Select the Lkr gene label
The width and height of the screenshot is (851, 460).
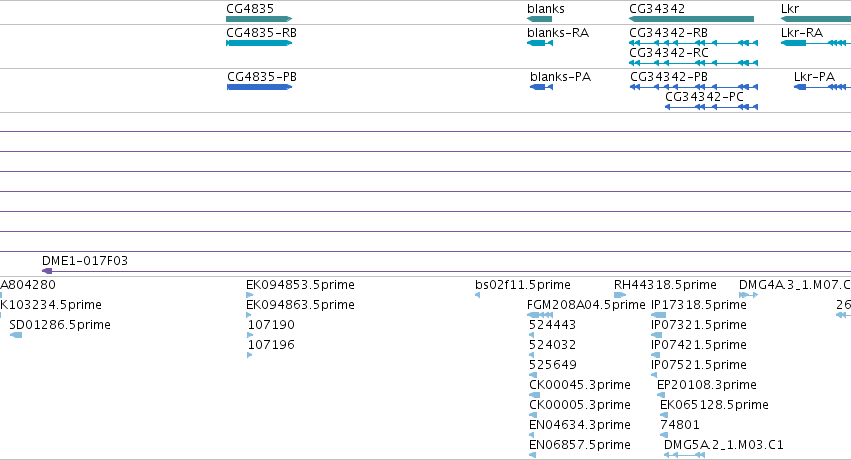click(790, 9)
